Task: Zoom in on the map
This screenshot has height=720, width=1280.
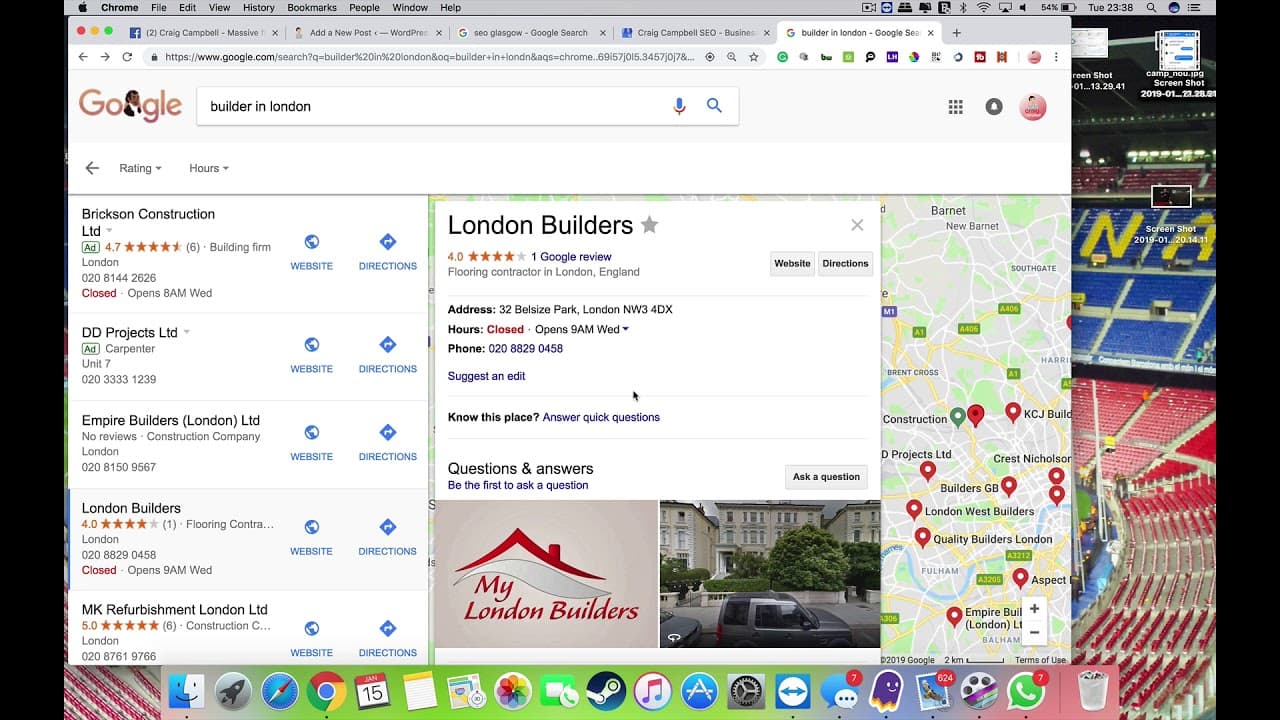Action: click(1034, 609)
